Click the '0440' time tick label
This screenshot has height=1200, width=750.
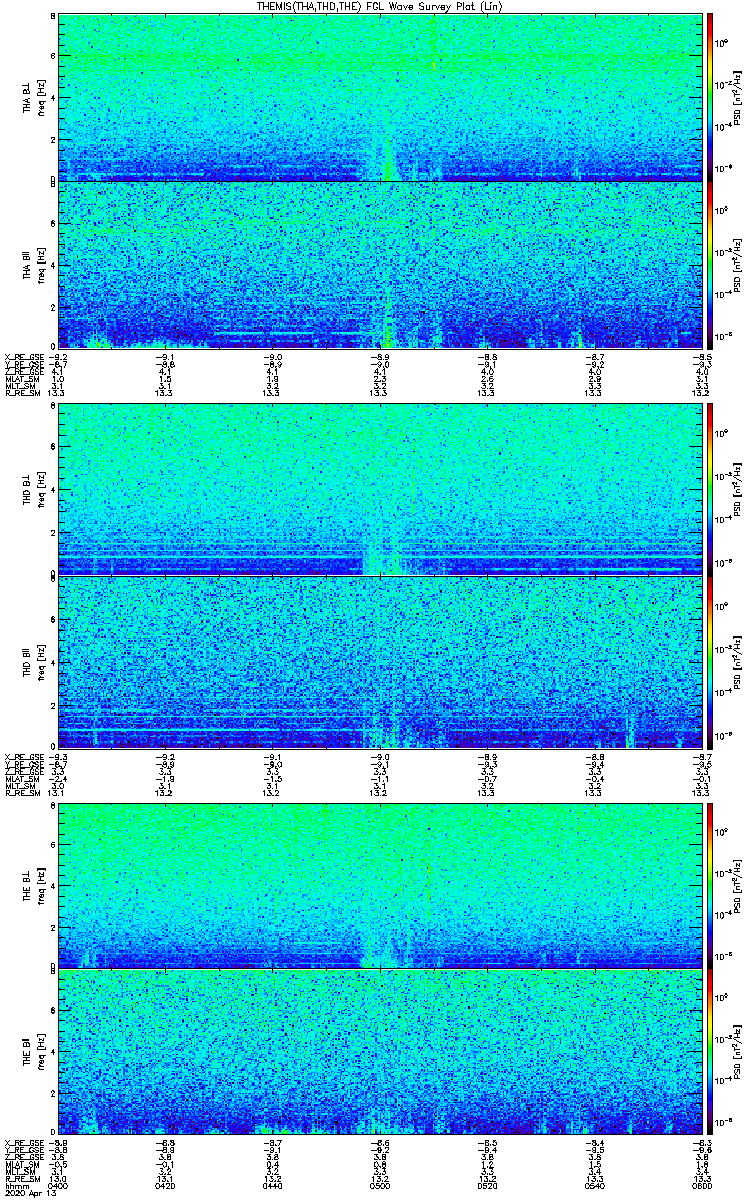(273, 1185)
